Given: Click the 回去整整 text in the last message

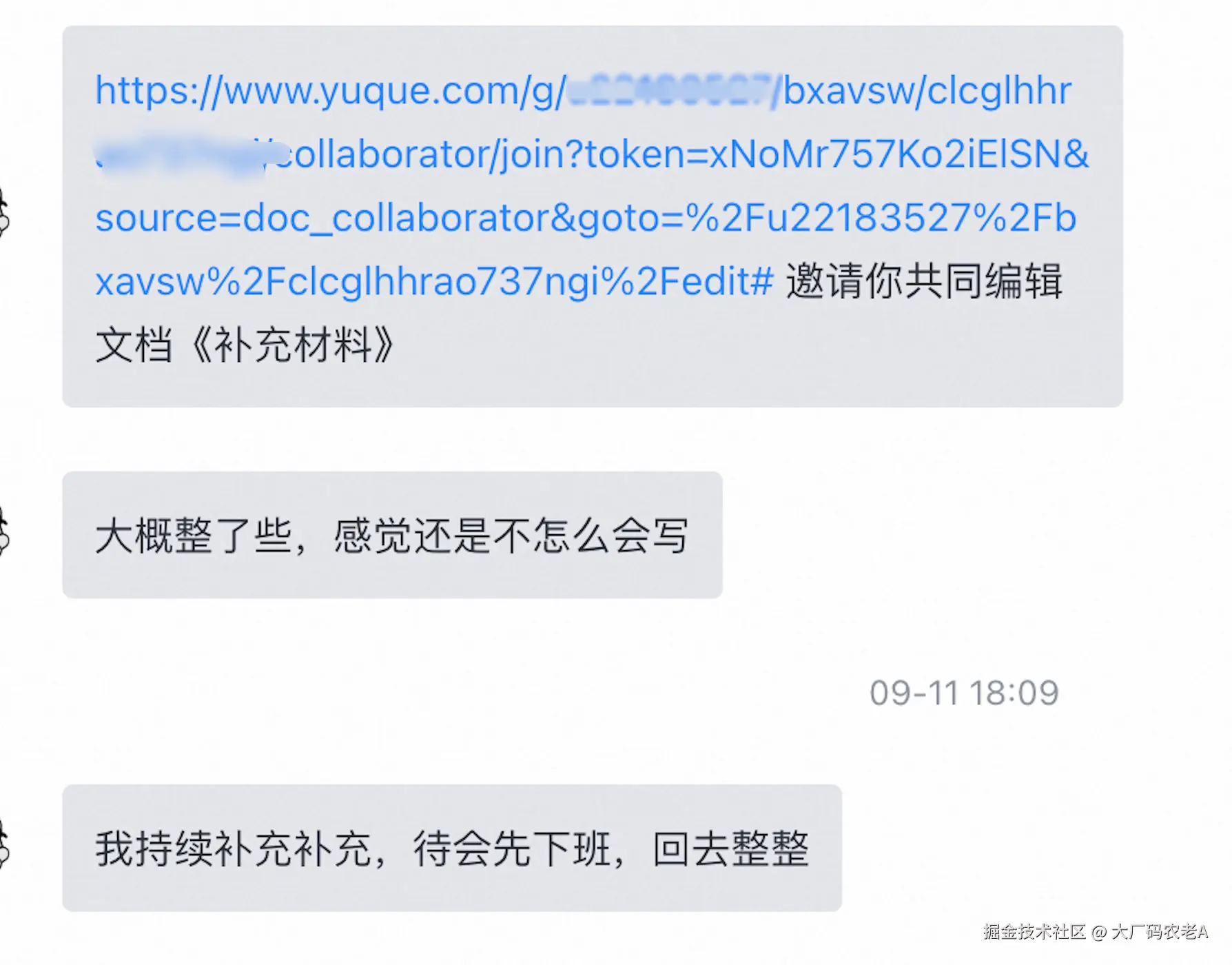Looking at the screenshot, I should point(731,849).
